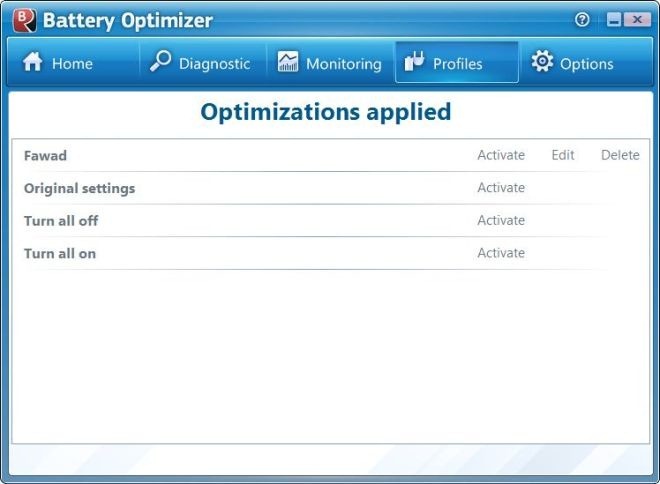The width and height of the screenshot is (660, 484).
Task: Click the Diagnostic magnifying glass icon
Action: tap(160, 61)
